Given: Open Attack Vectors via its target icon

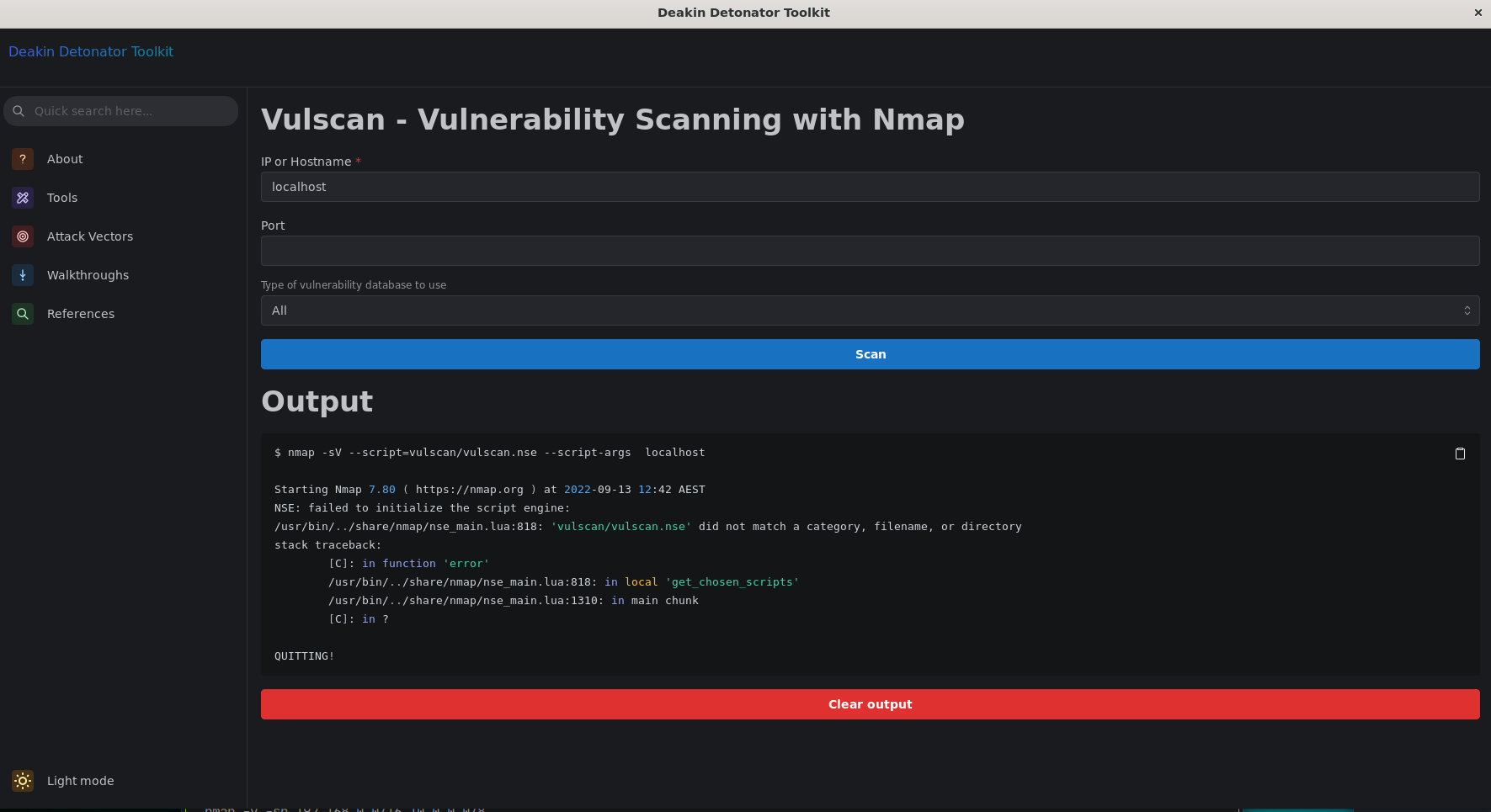Looking at the screenshot, I should [x=22, y=236].
